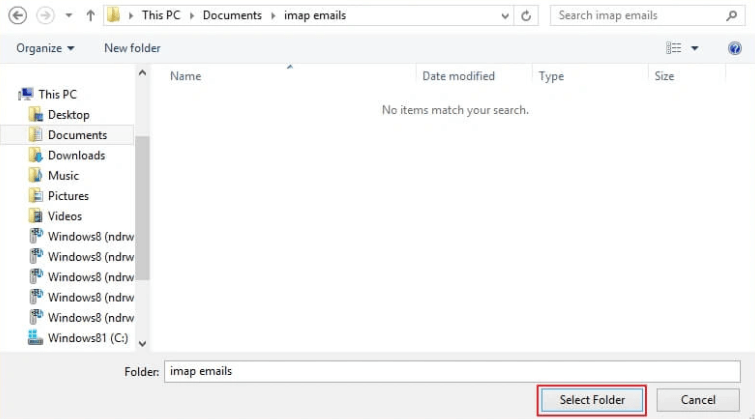Image resolution: width=755 pixels, height=419 pixels.
Task: Go back with the Back arrow button
Action: pos(18,15)
